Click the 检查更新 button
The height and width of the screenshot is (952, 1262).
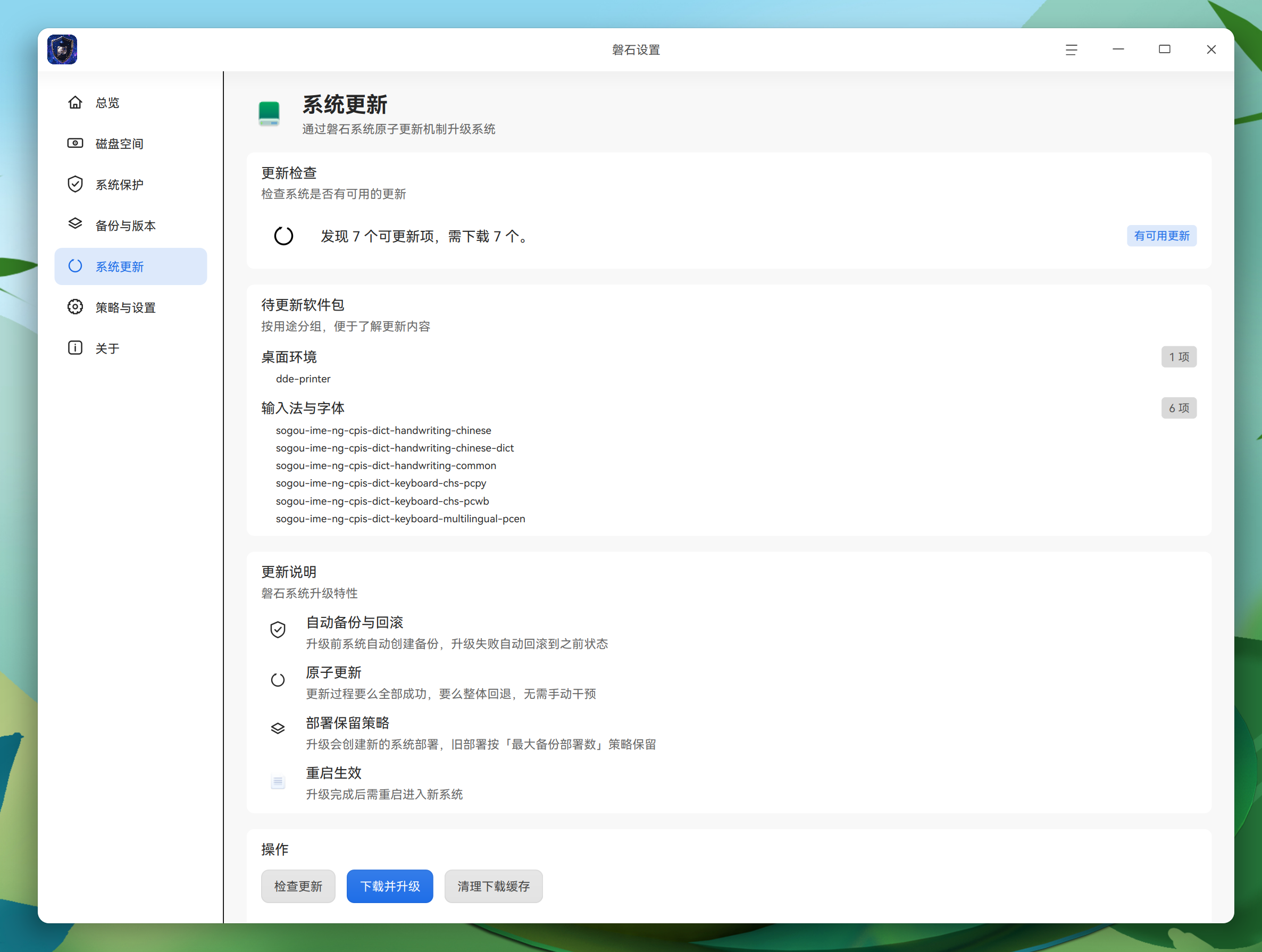tap(298, 886)
